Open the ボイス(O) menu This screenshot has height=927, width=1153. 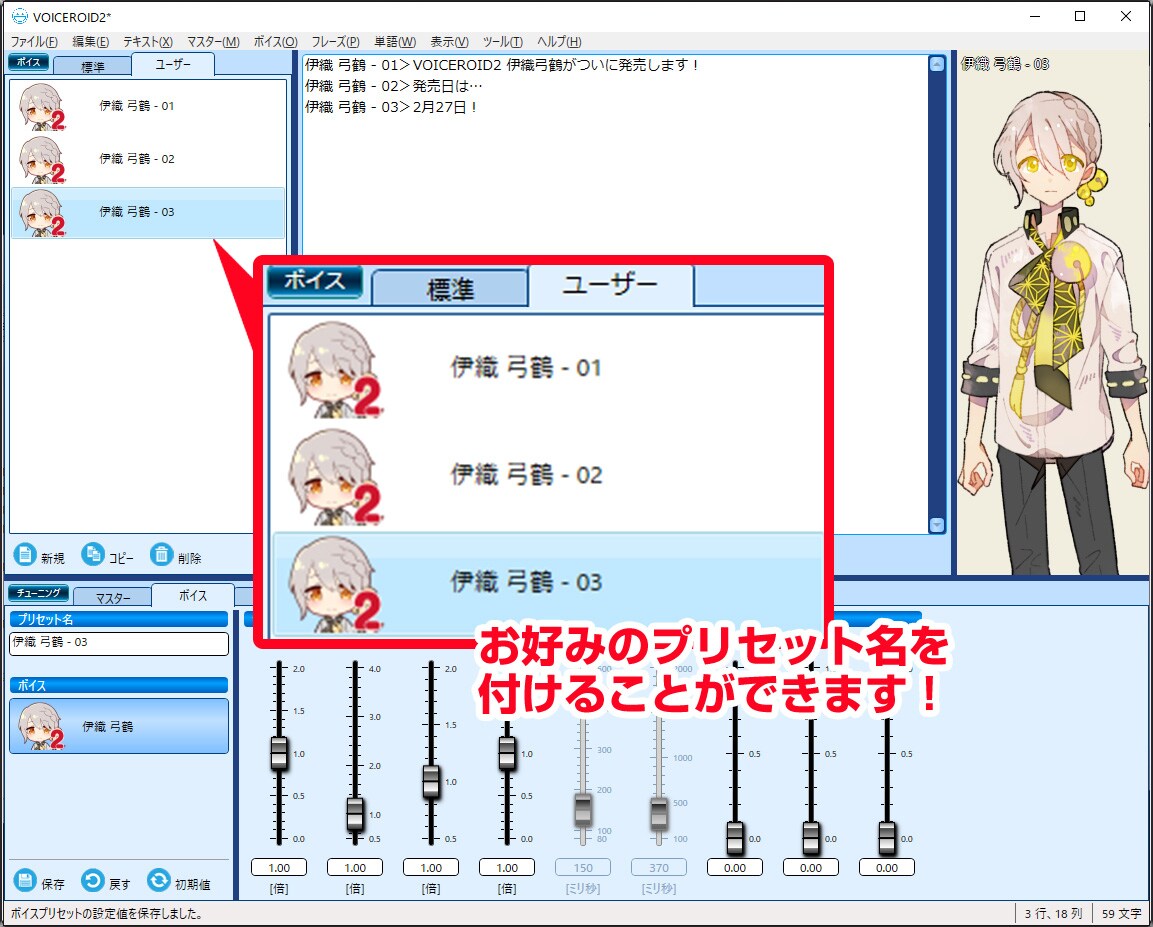(276, 42)
